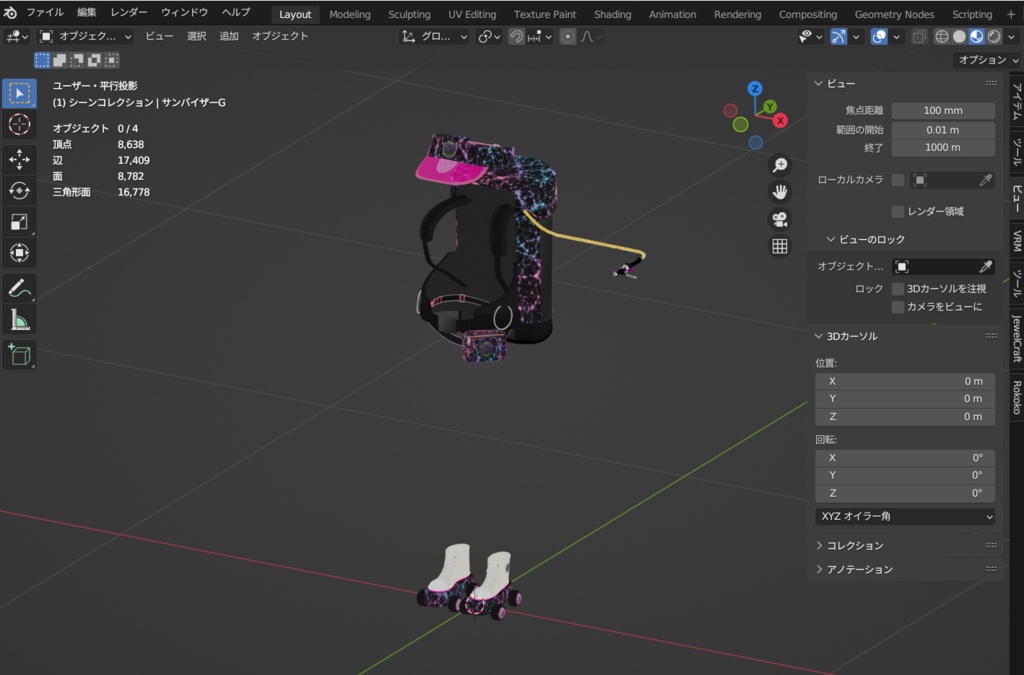Open the pivot point dropdown

[x=489, y=37]
